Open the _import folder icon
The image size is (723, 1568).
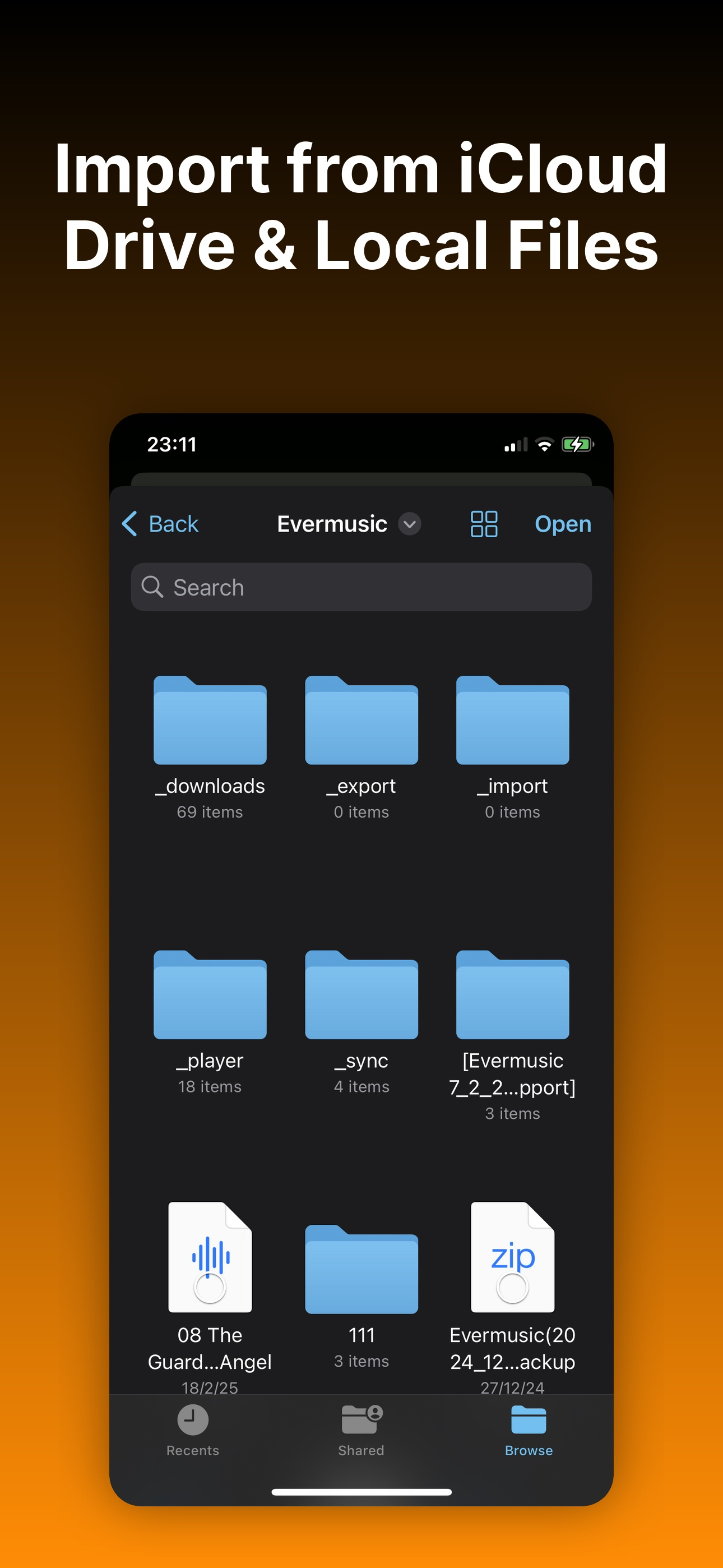pos(512,720)
